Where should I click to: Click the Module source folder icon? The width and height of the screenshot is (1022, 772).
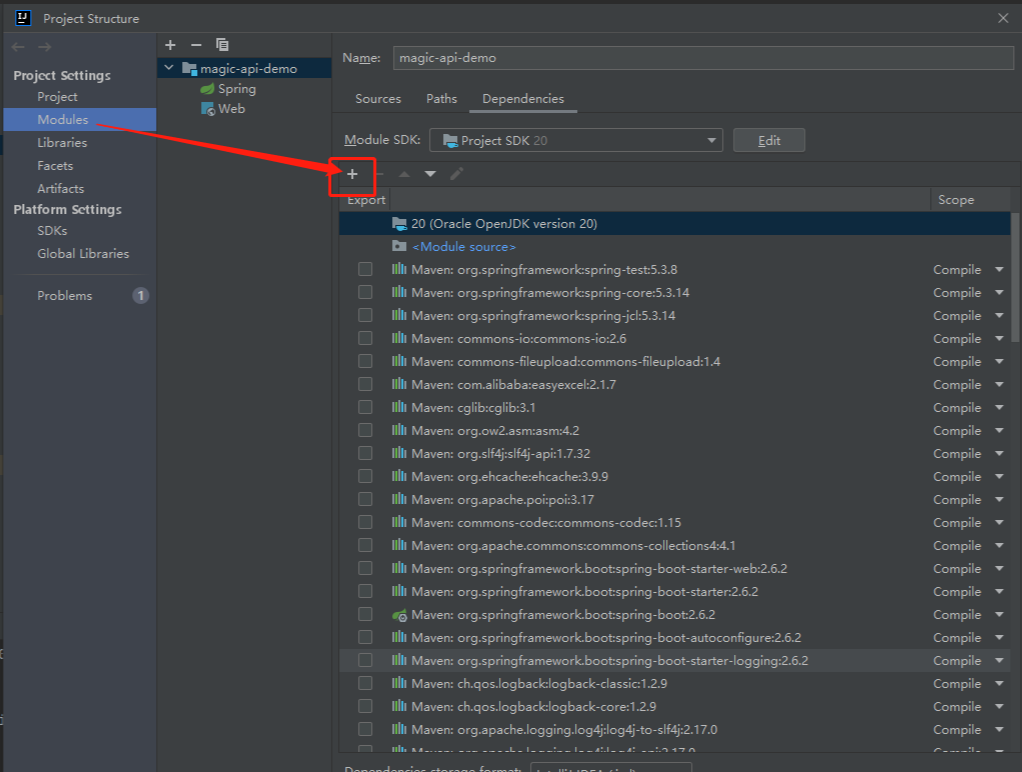point(400,246)
